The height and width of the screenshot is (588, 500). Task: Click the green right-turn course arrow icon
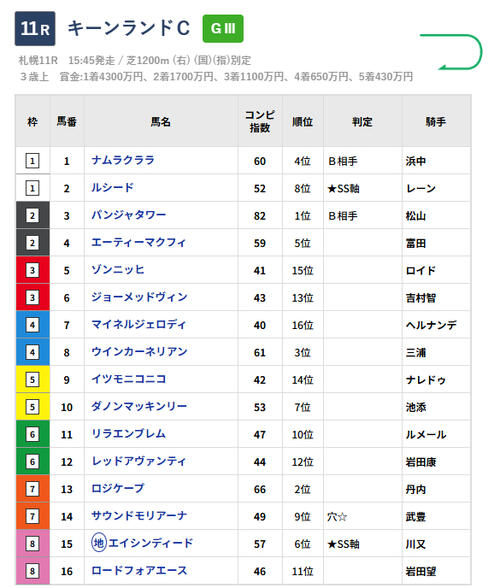click(x=451, y=52)
